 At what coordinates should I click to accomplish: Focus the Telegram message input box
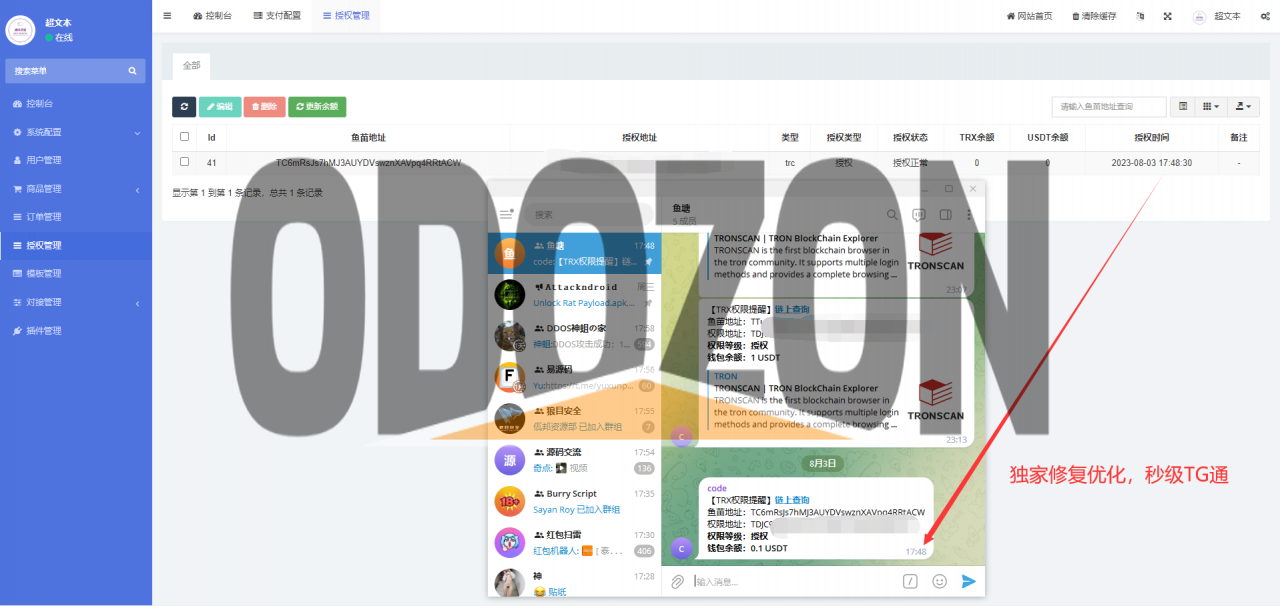(x=793, y=581)
